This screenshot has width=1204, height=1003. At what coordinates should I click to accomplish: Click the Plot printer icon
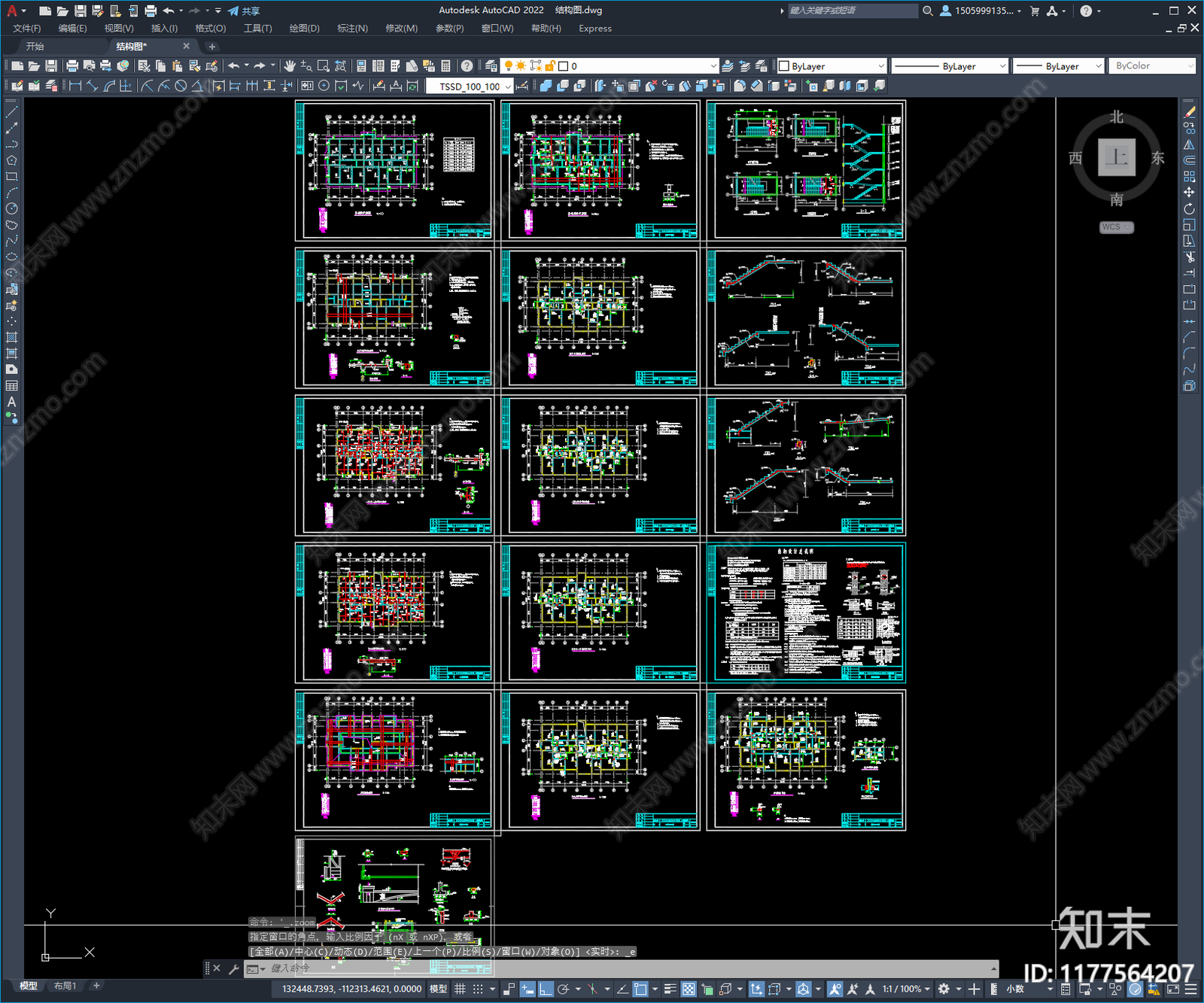(72, 66)
